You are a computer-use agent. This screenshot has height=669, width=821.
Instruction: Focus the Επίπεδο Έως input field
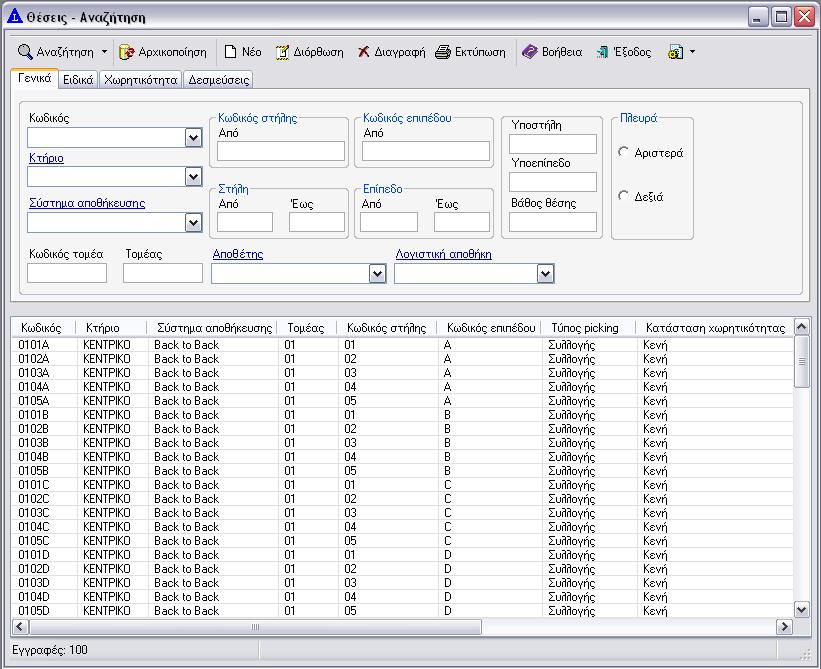pos(462,222)
